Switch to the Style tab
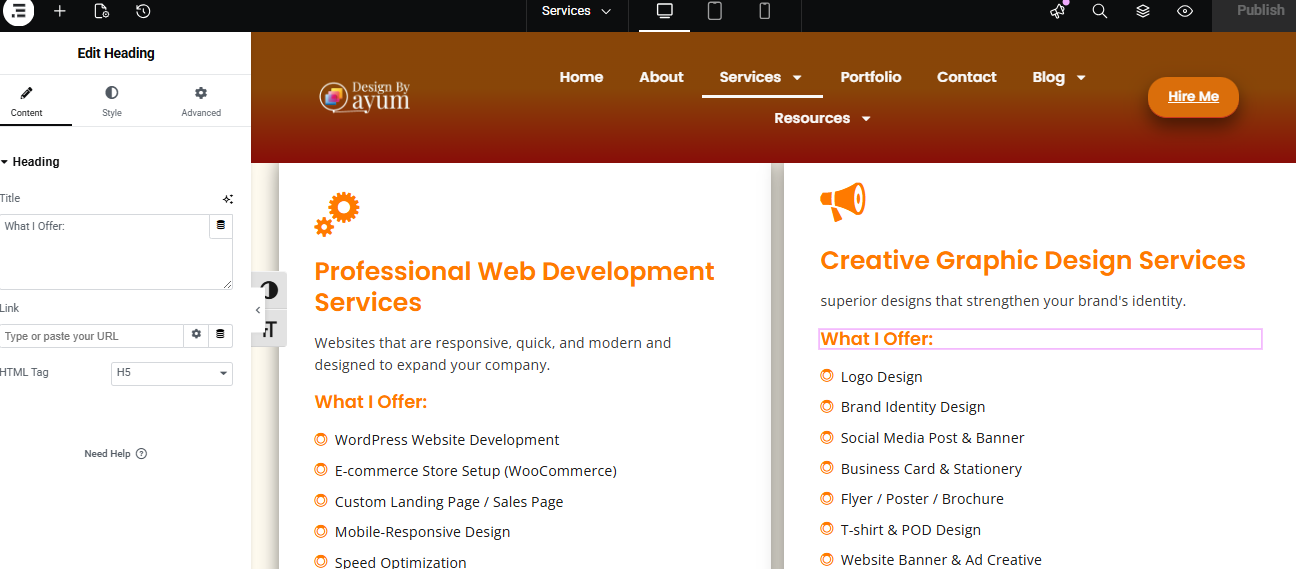 pyautogui.click(x=112, y=101)
